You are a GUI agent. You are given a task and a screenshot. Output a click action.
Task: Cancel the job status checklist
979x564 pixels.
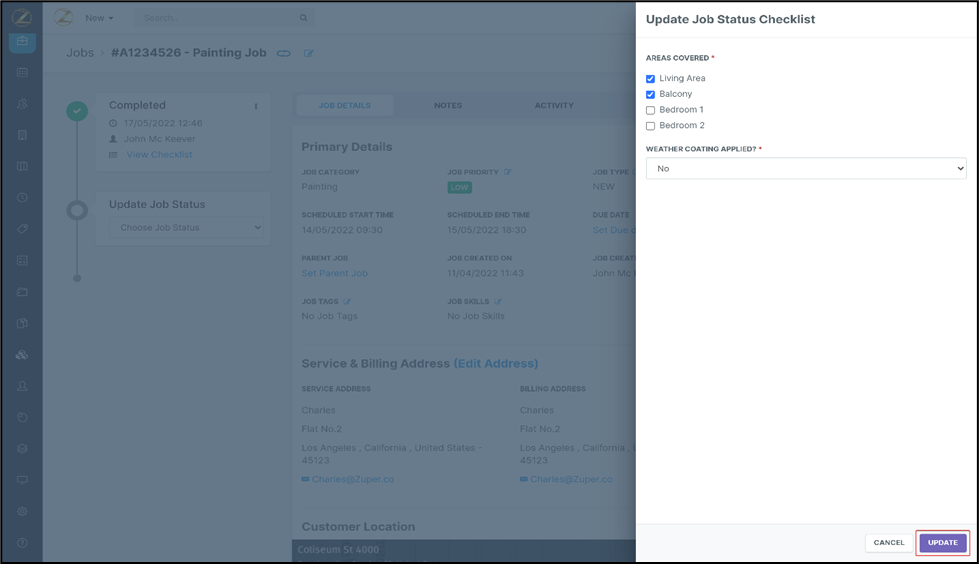point(888,543)
